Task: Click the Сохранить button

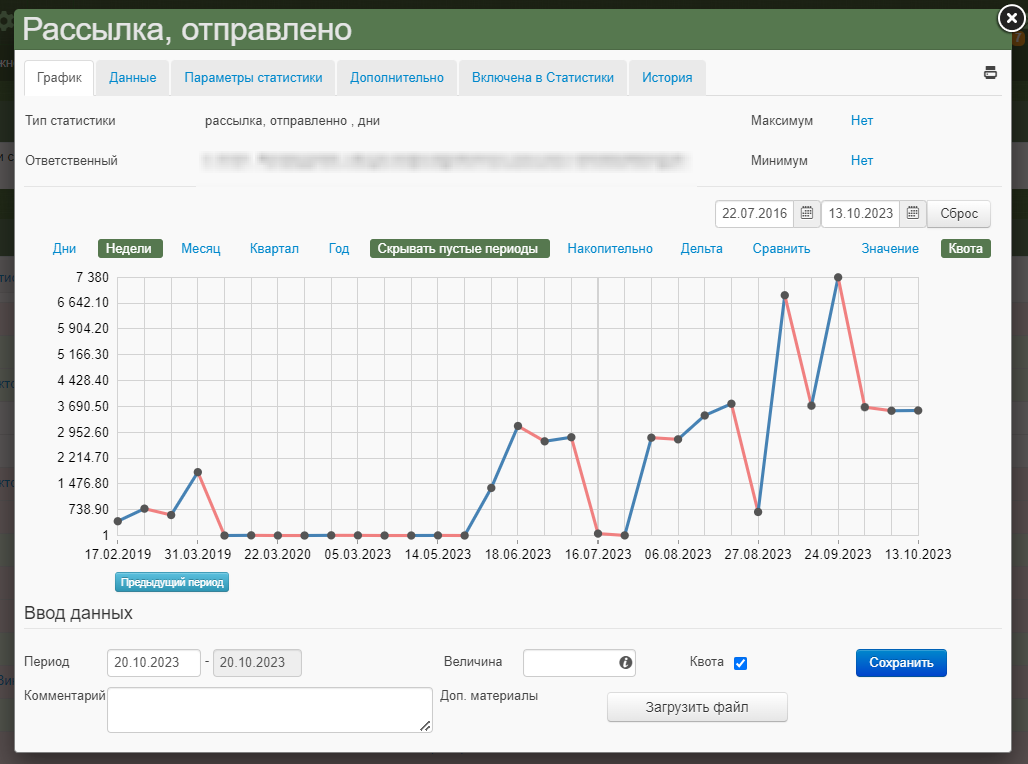Action: tap(901, 662)
